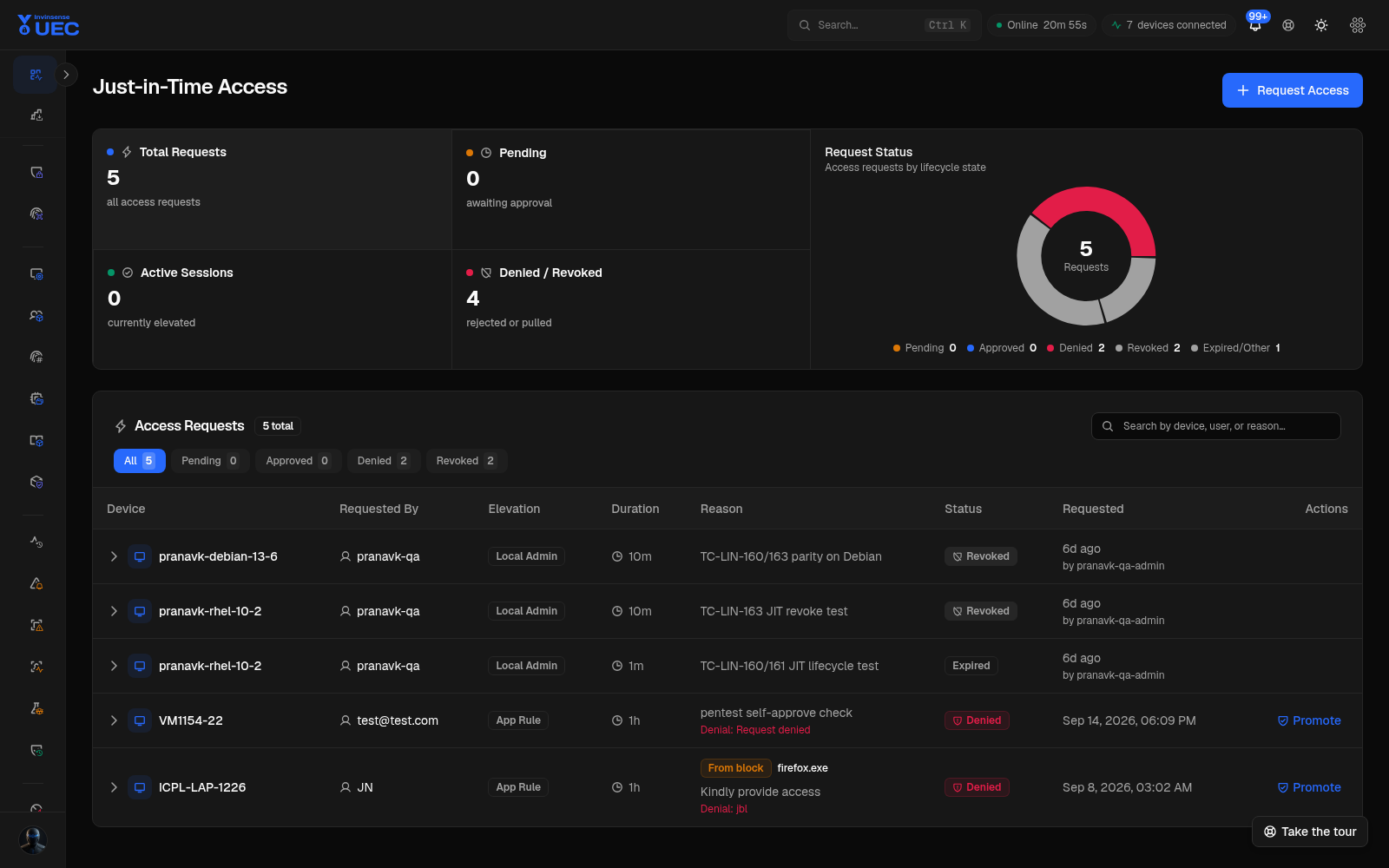Expand the pranavk-rhel-10-2 lifecycle test row
Screen dimensions: 1389x868
[x=114, y=666]
